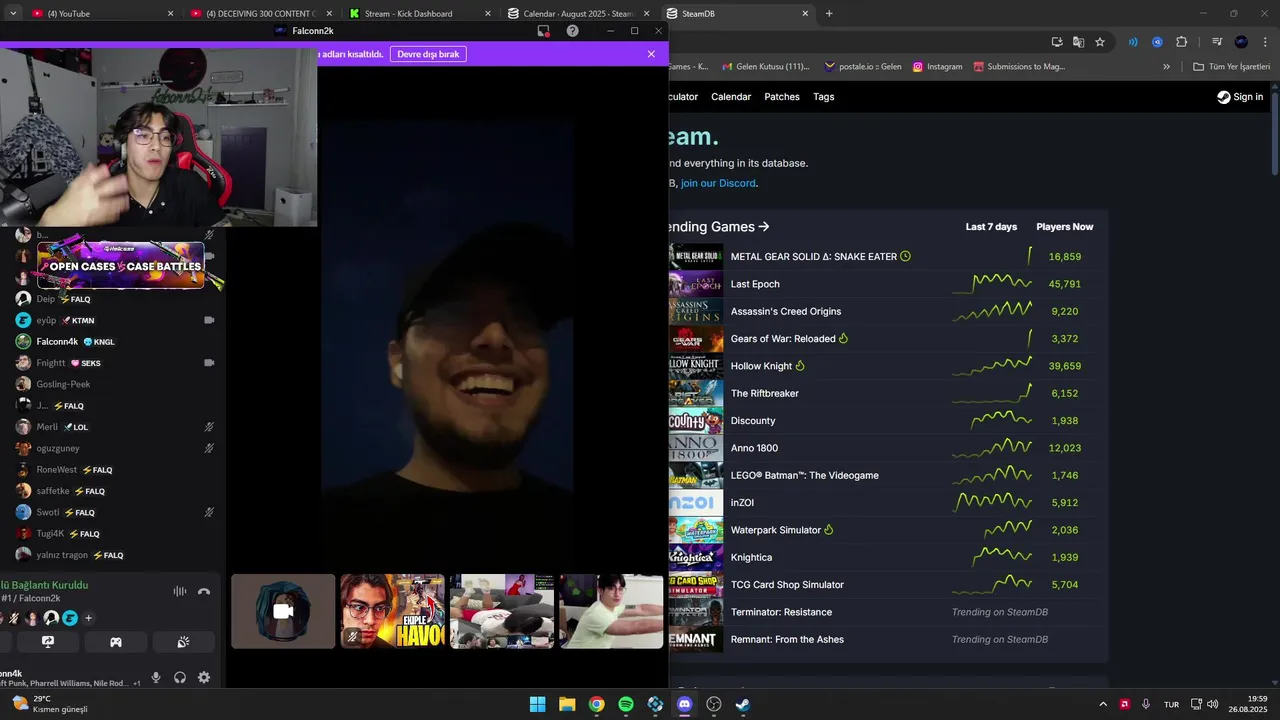Open the Instagram bookmark

click(x=937, y=67)
